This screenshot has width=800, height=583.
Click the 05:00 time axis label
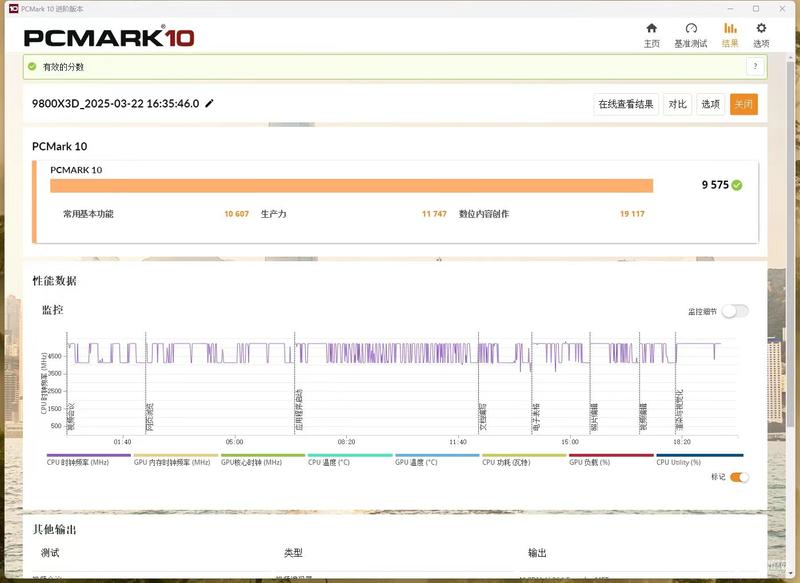click(x=235, y=442)
